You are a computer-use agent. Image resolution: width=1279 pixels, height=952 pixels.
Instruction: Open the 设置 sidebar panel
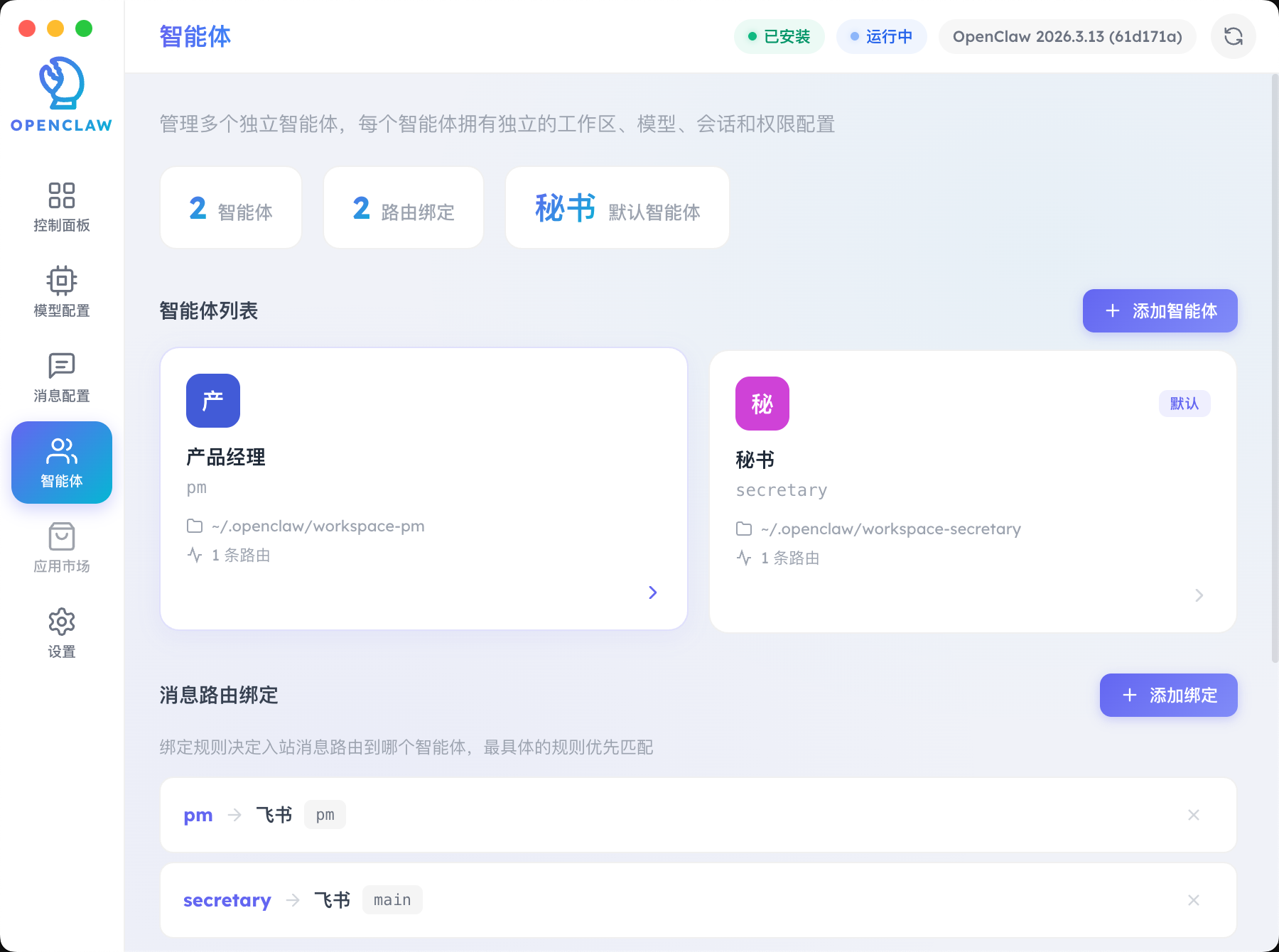pyautogui.click(x=62, y=632)
